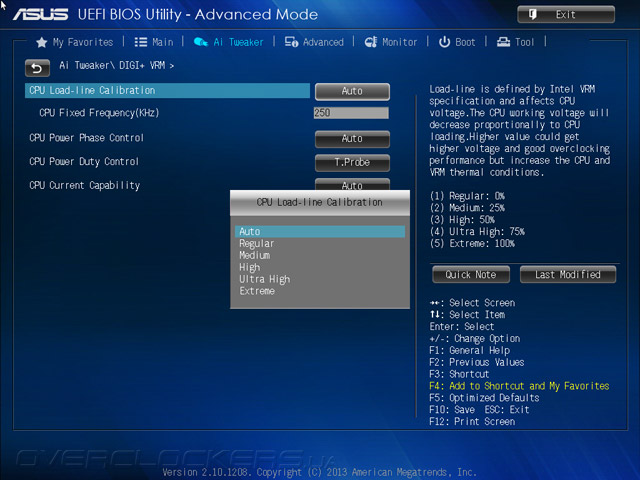
Task: Click the F12: Print Screen hint
Action: tap(472, 422)
